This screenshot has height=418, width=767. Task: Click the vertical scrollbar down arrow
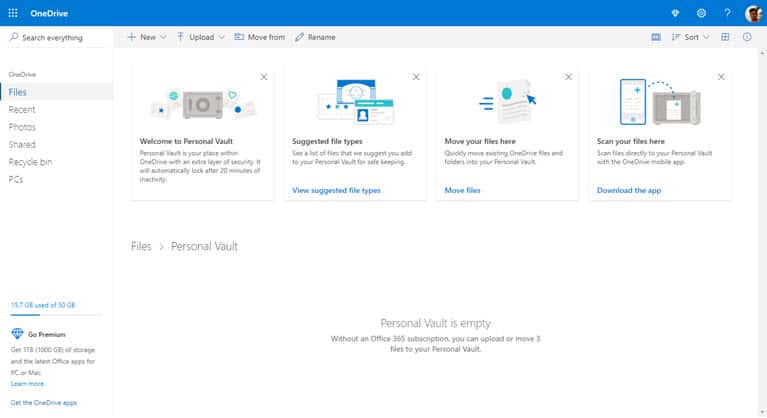763,414
